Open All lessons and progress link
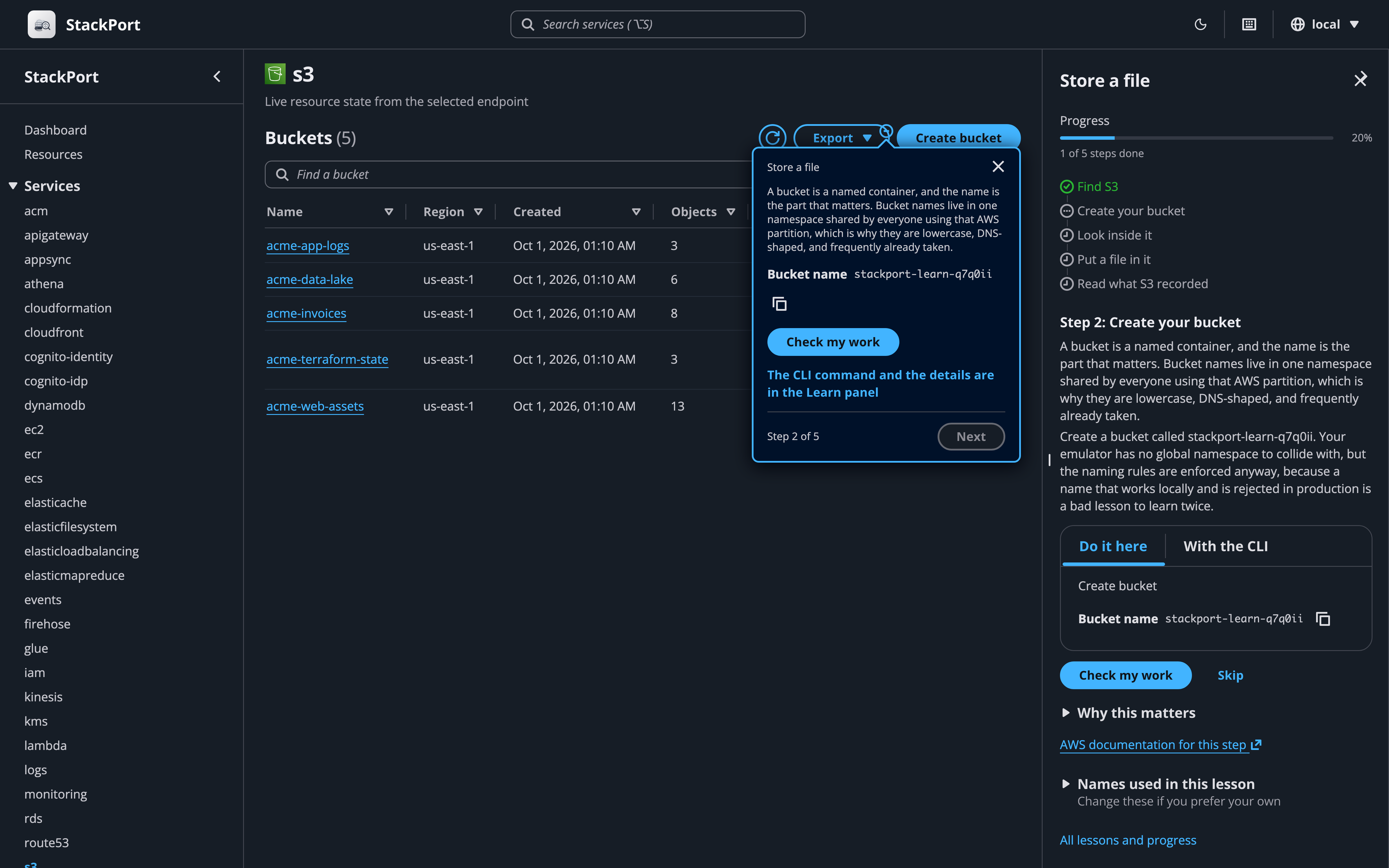 click(x=1128, y=840)
